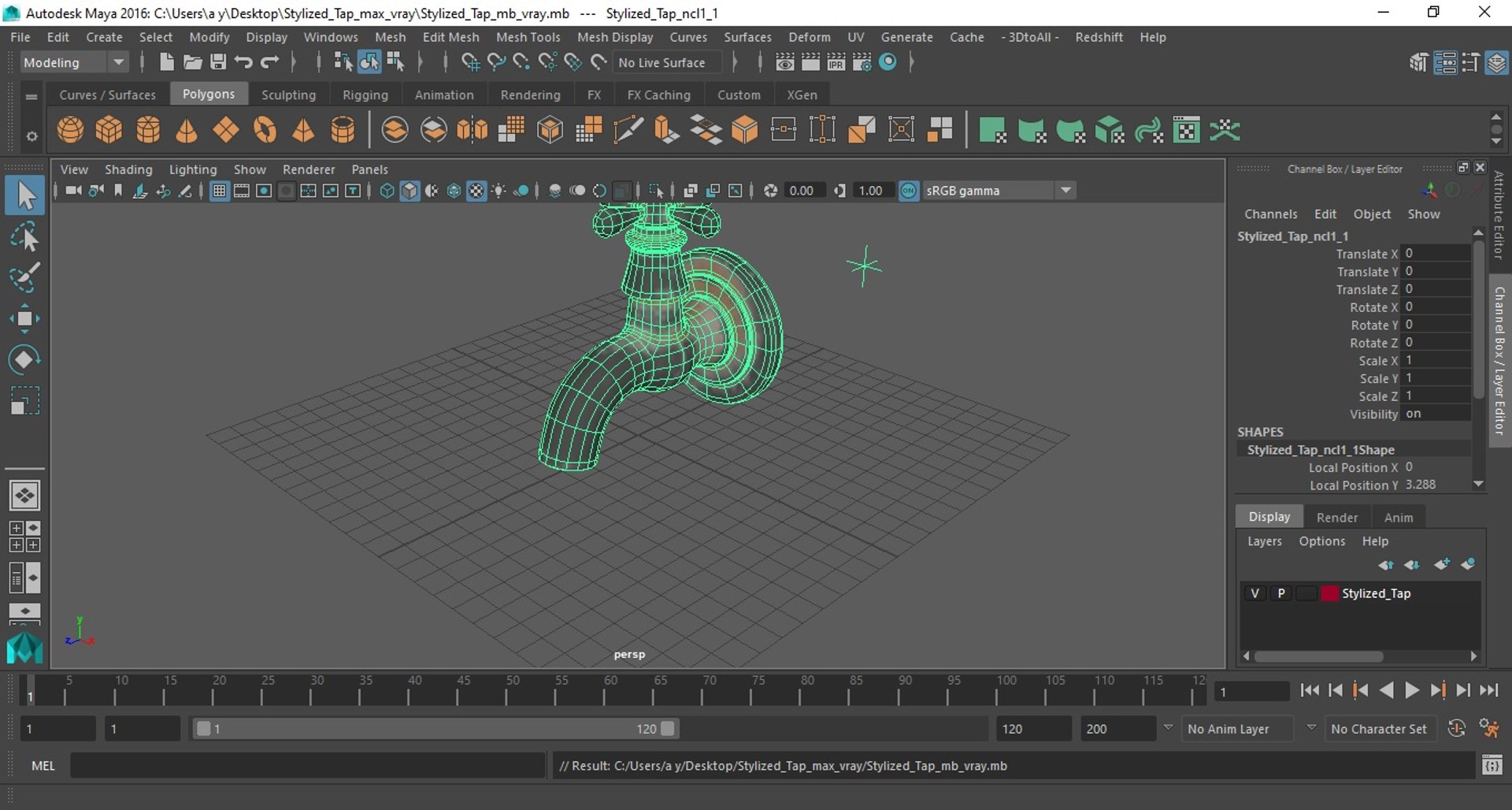Click the Save scene icon
Viewport: 1512px width, 810px height.
(x=218, y=62)
